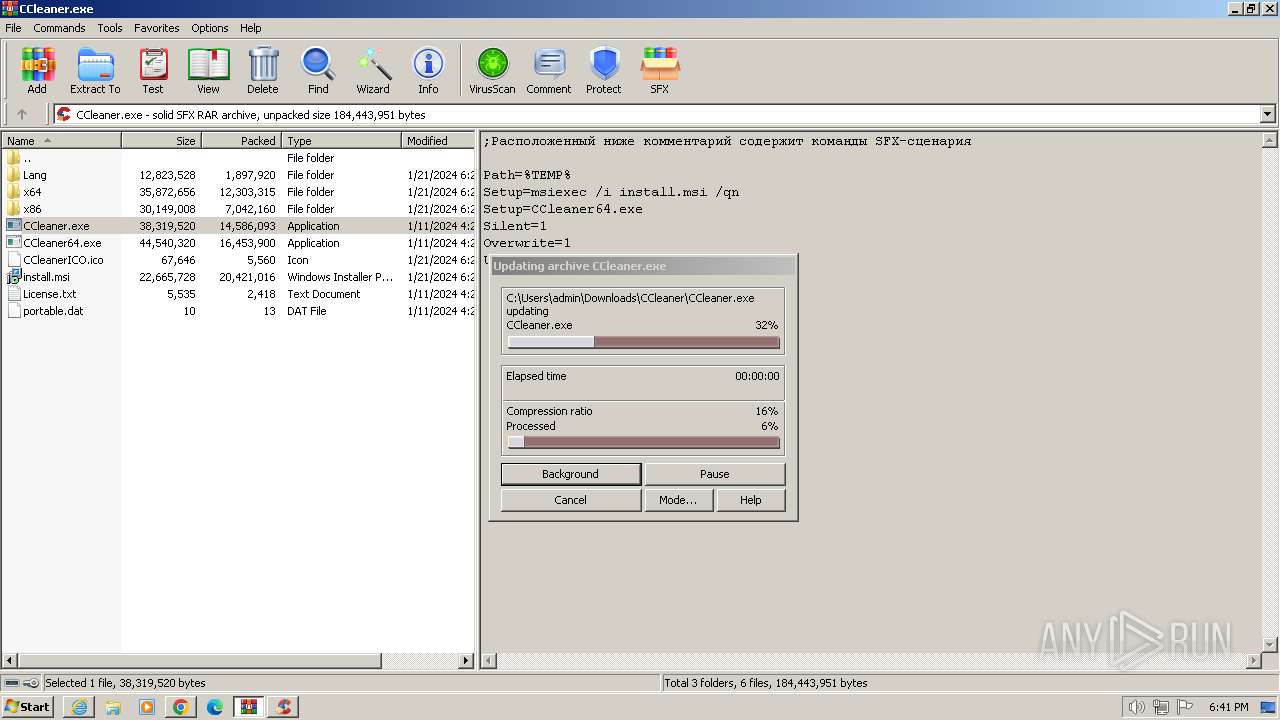Image resolution: width=1280 pixels, height=720 pixels.
Task: Open the Find magnifier icon
Action: coord(318,70)
